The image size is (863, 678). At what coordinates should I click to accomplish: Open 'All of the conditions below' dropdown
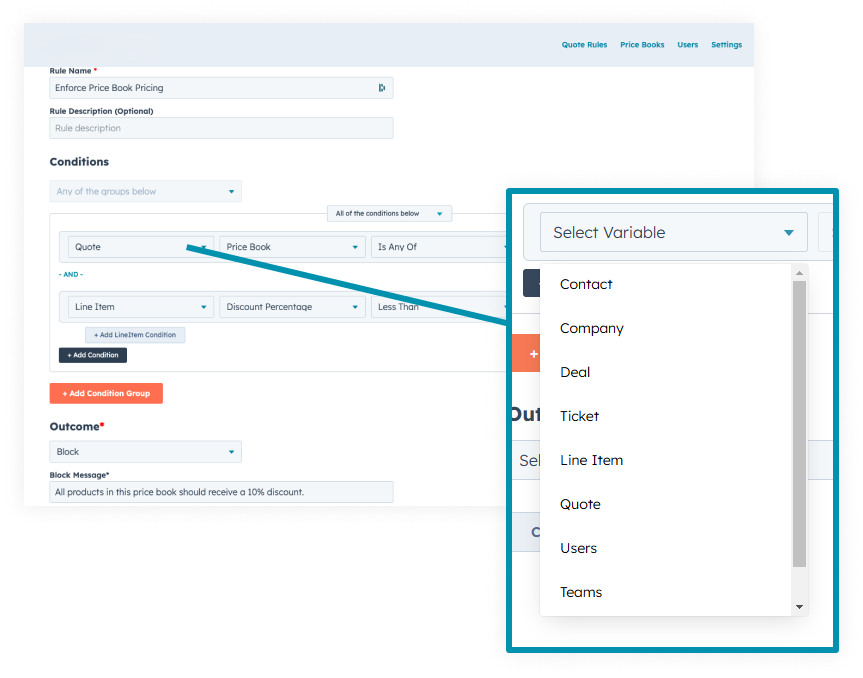(389, 214)
